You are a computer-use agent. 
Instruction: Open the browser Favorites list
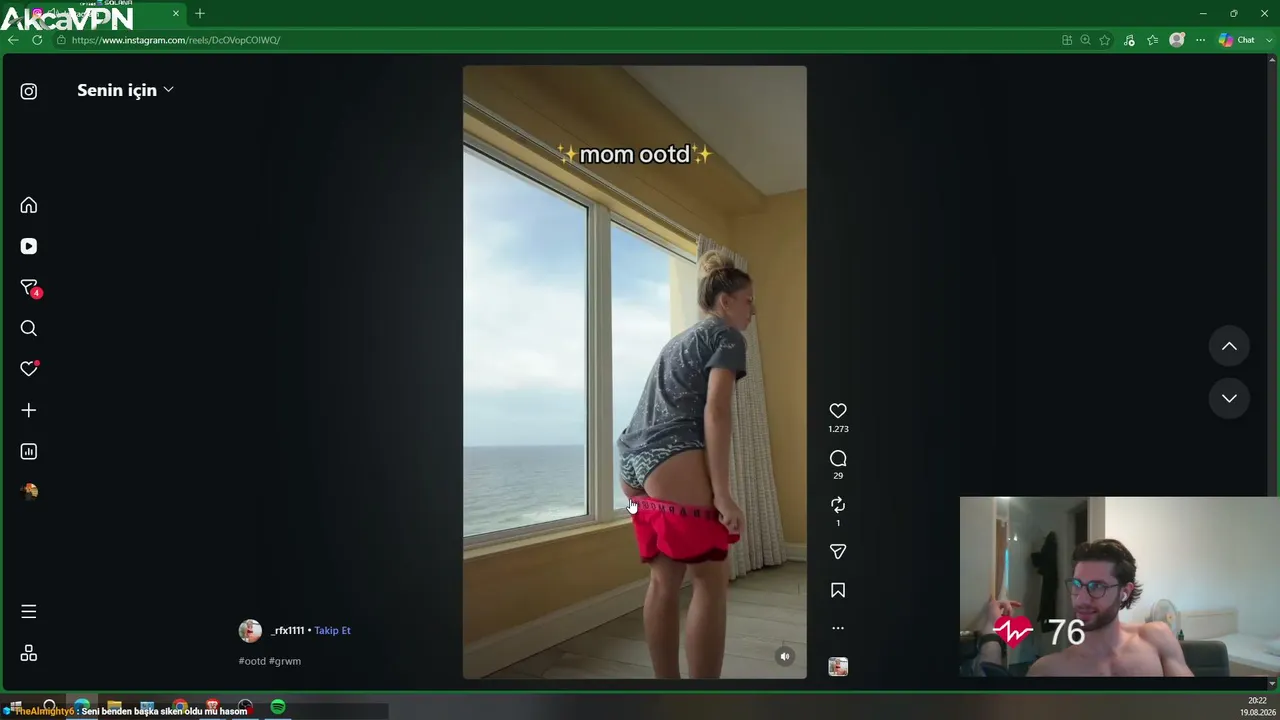tap(1153, 40)
